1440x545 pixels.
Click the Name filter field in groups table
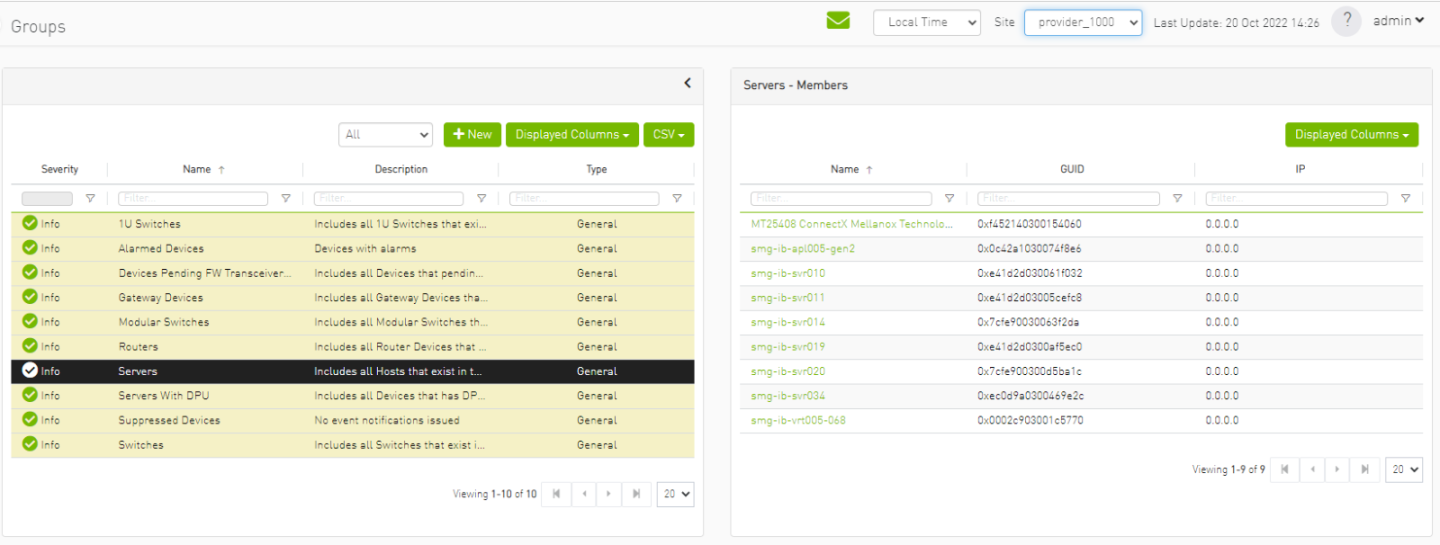[193, 199]
